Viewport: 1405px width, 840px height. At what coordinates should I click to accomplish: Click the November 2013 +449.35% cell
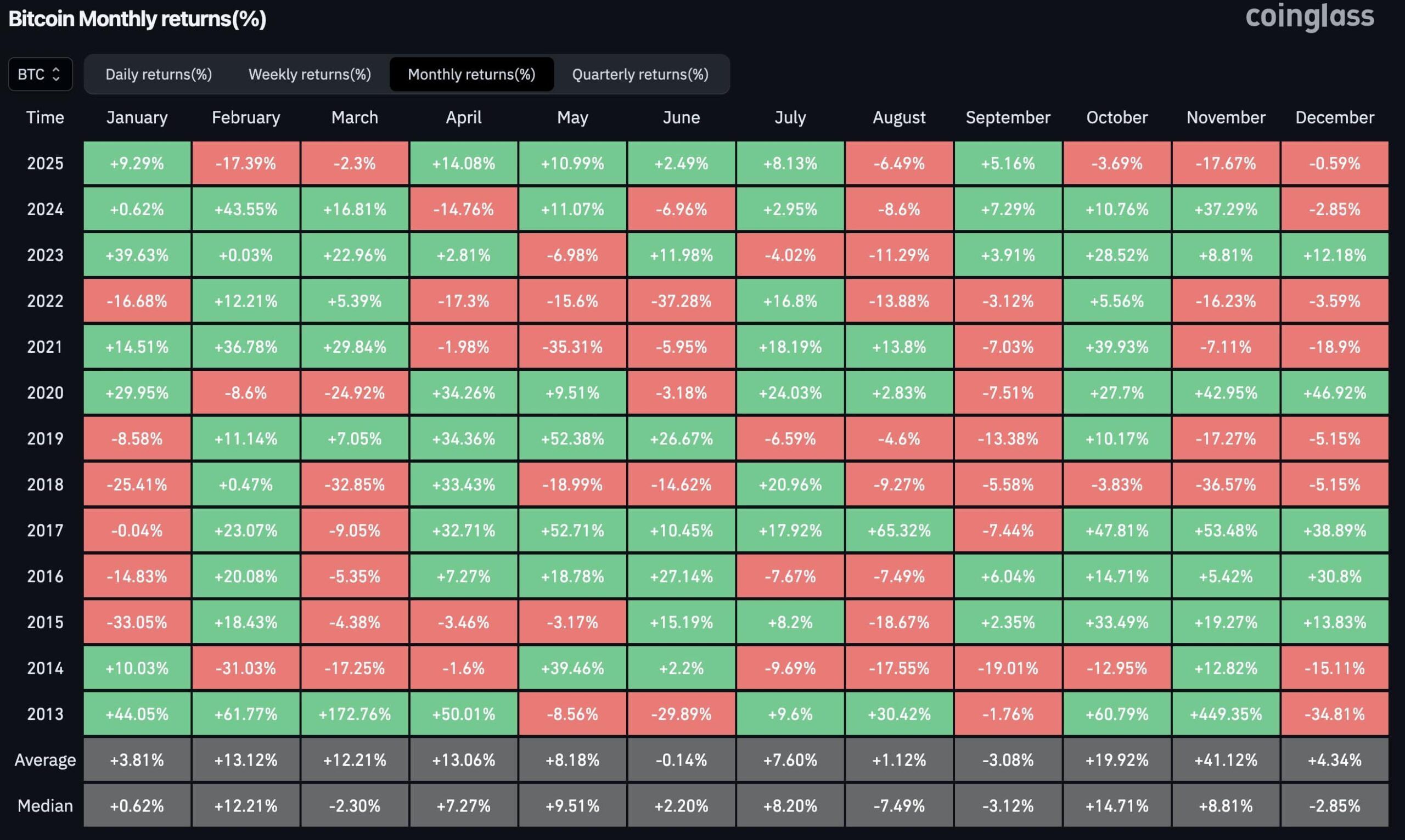[x=1225, y=714]
